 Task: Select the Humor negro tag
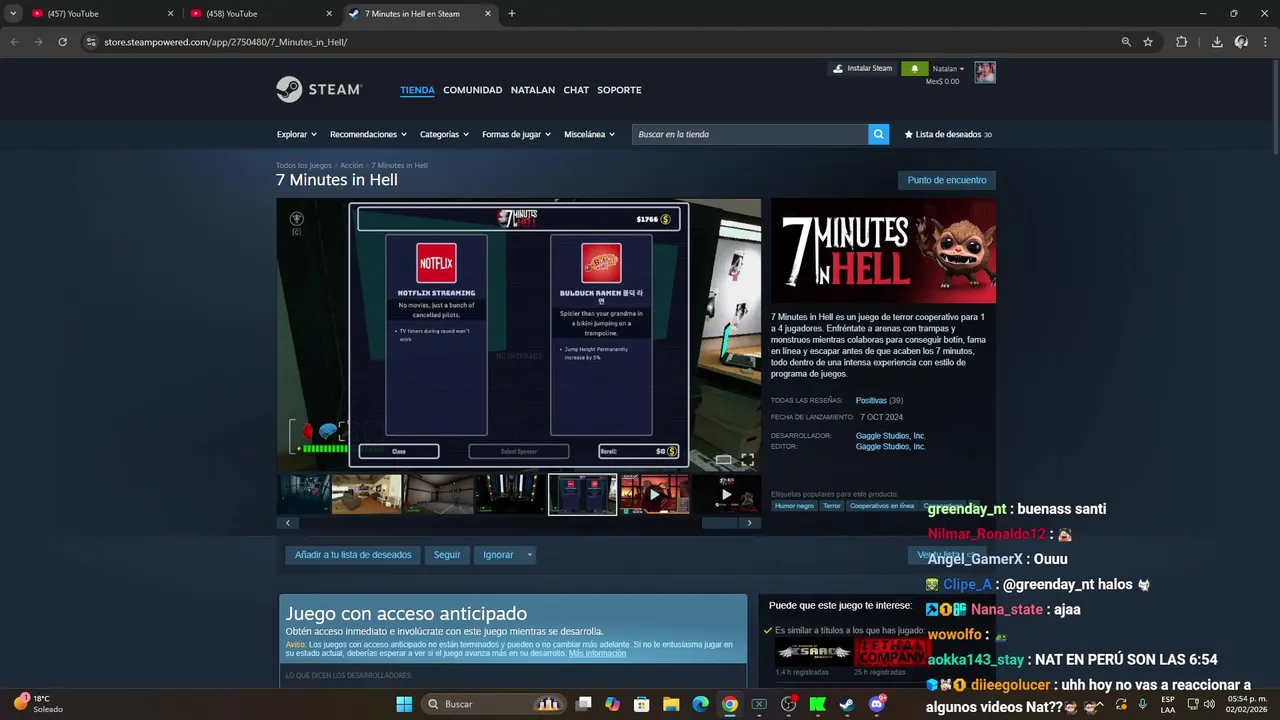tap(794, 506)
